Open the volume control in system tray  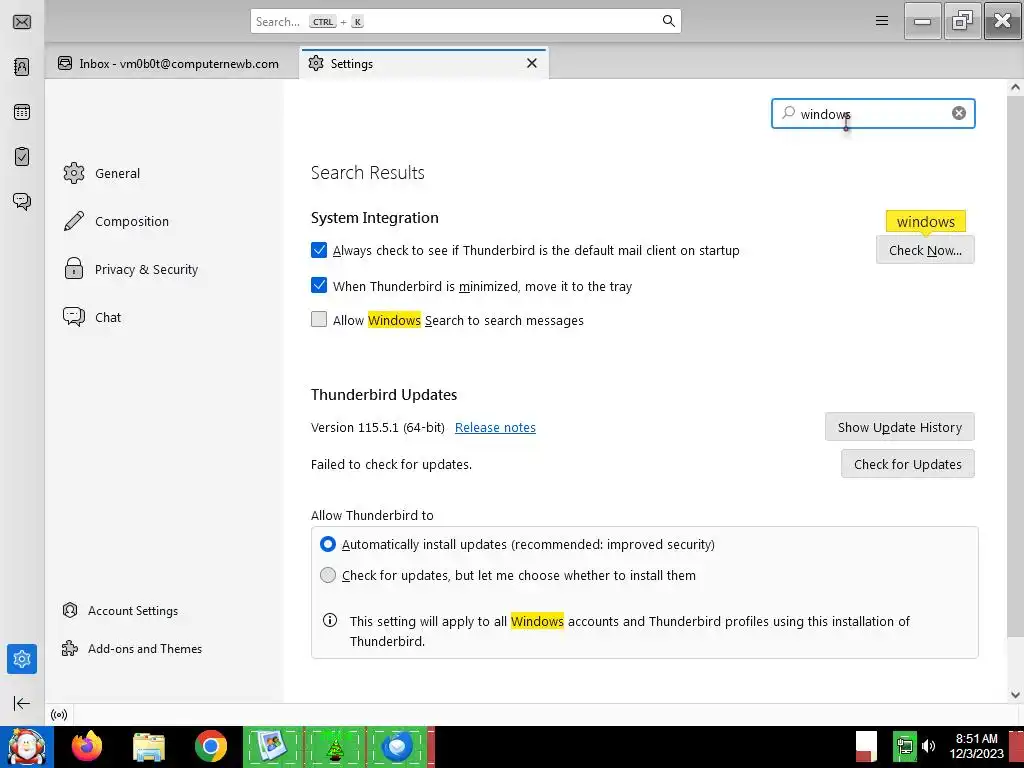(929, 746)
